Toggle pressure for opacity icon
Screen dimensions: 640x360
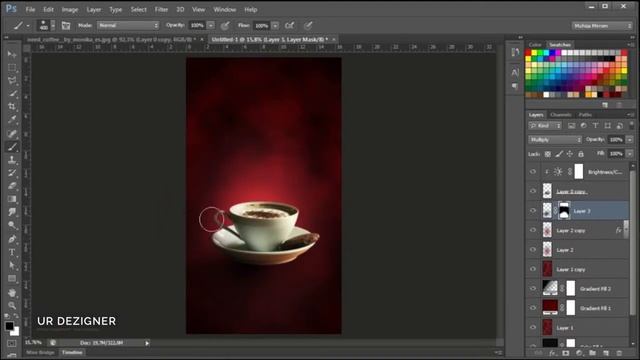(x=225, y=26)
